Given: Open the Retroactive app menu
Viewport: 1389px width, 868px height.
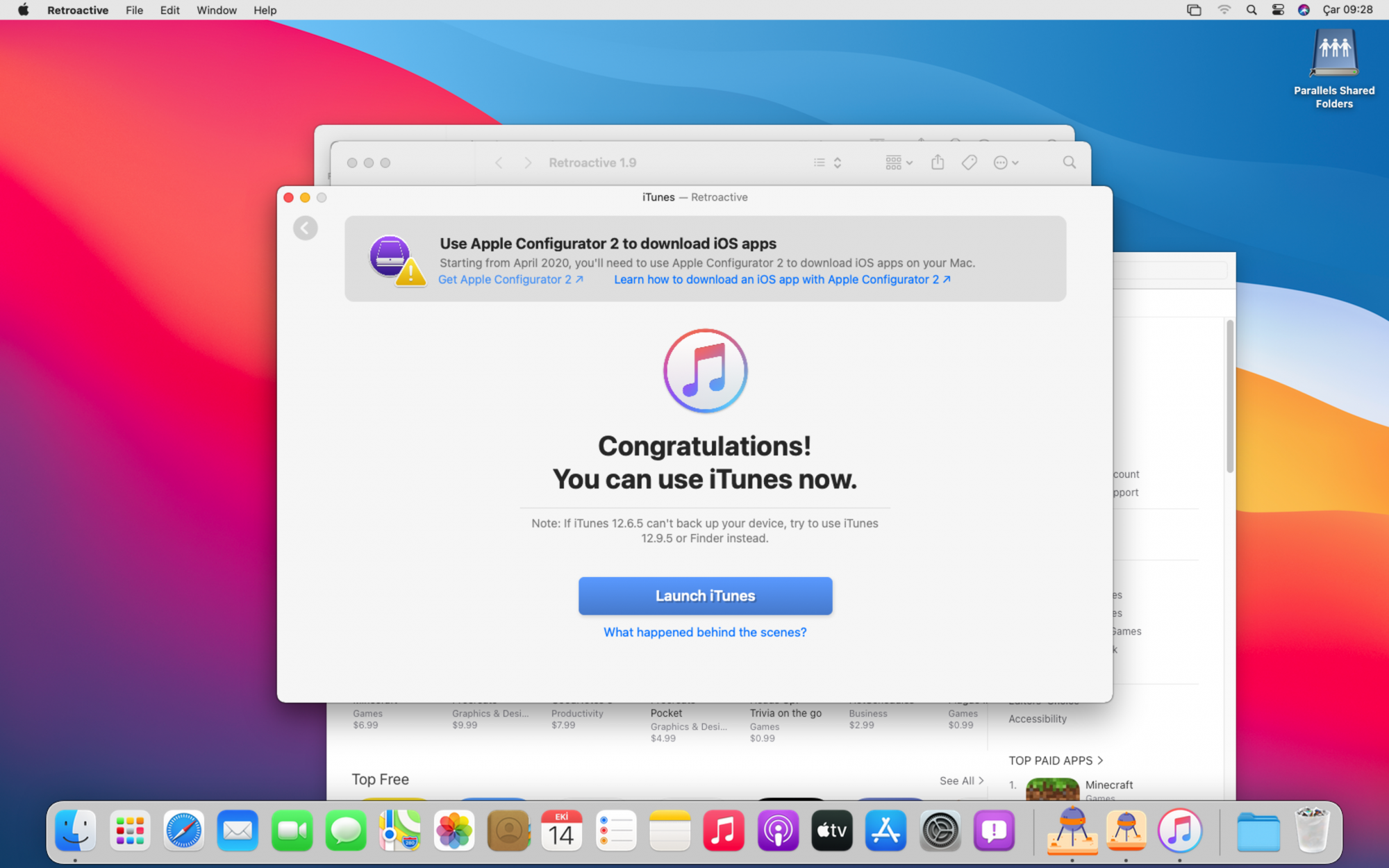Looking at the screenshot, I should coord(78,10).
